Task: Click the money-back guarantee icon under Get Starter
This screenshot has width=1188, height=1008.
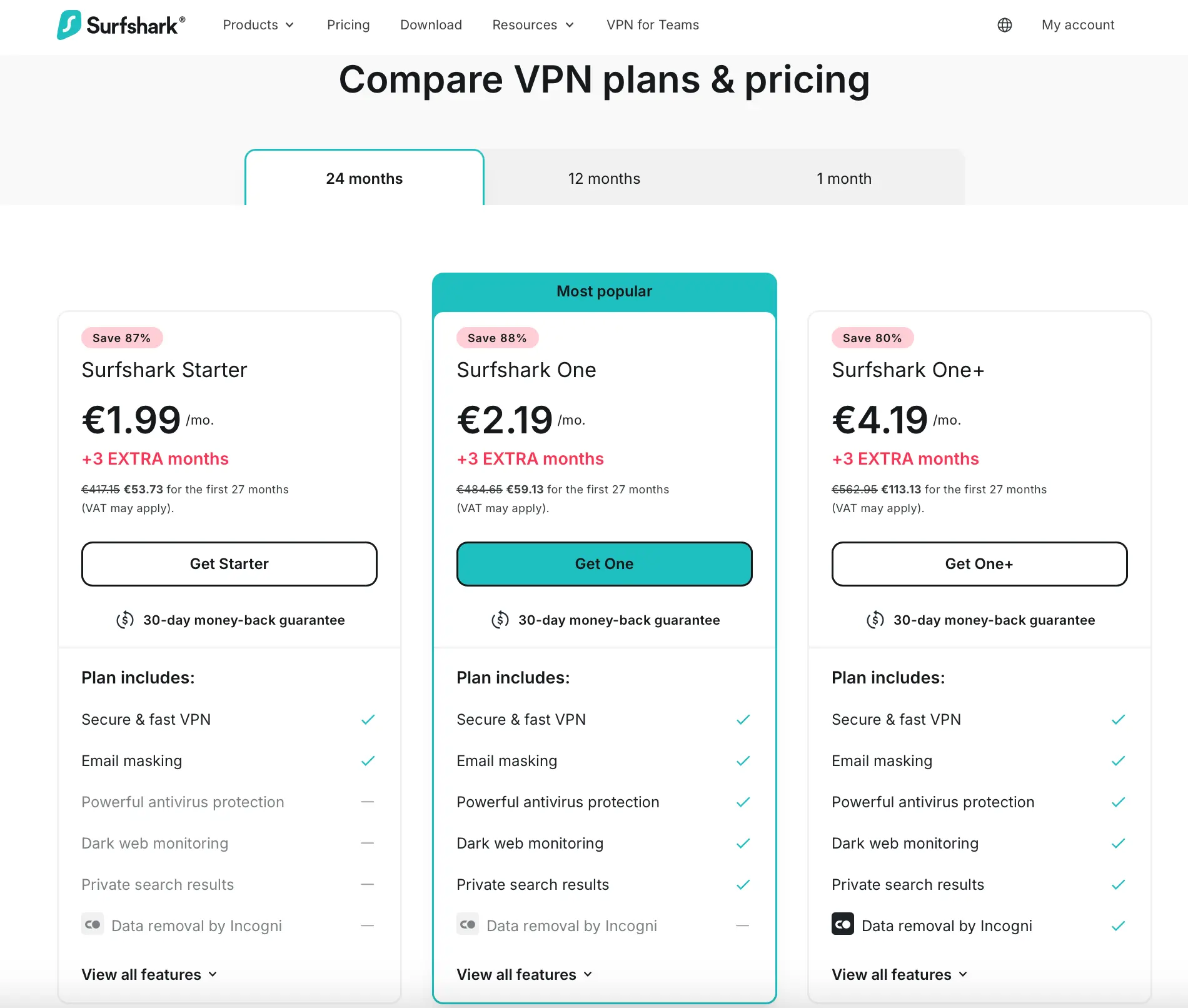Action: coord(125,620)
